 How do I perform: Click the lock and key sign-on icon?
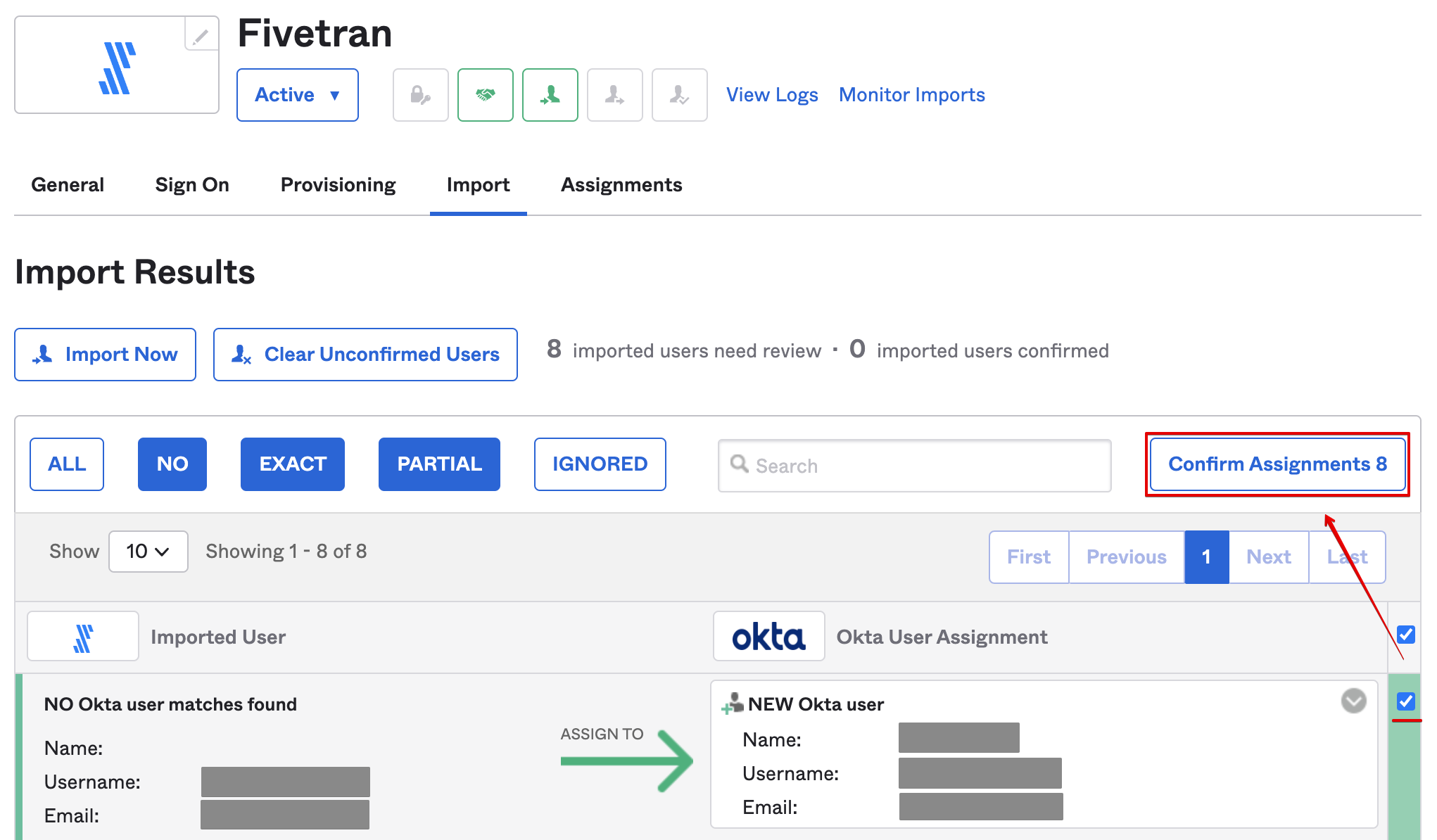(x=421, y=95)
